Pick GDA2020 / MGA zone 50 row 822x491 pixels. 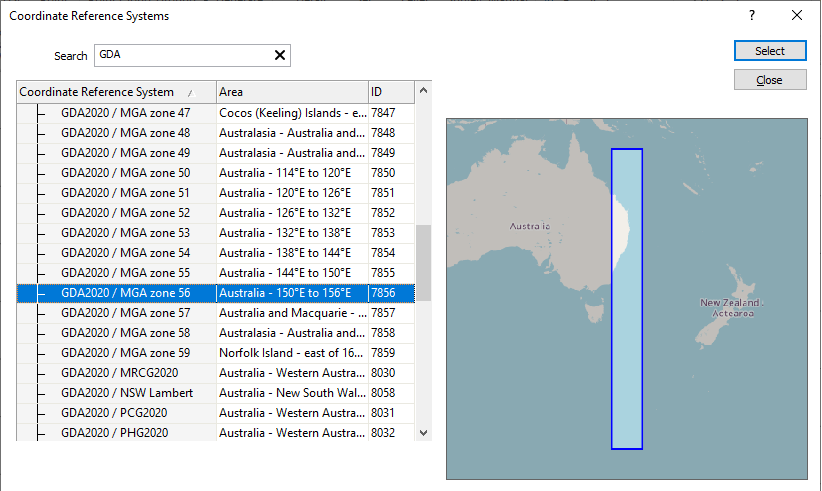click(x=125, y=173)
